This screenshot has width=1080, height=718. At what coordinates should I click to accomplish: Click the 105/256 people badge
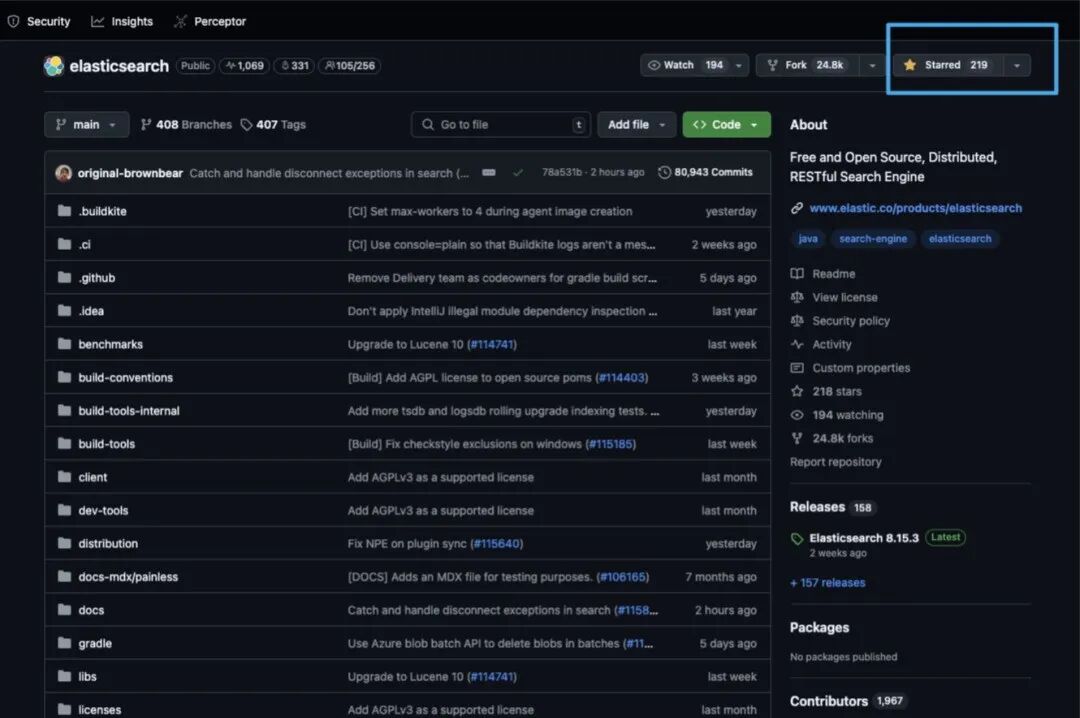tap(350, 65)
